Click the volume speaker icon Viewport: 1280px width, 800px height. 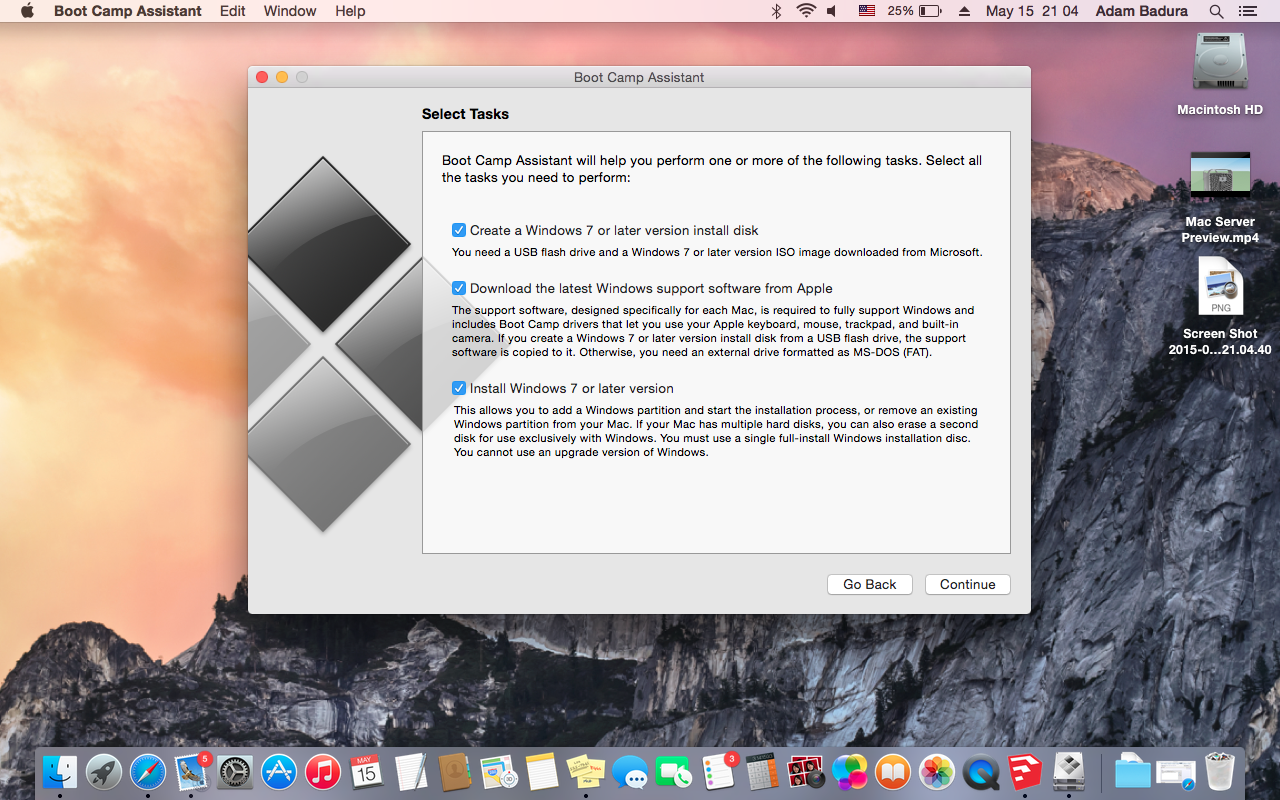click(x=832, y=11)
